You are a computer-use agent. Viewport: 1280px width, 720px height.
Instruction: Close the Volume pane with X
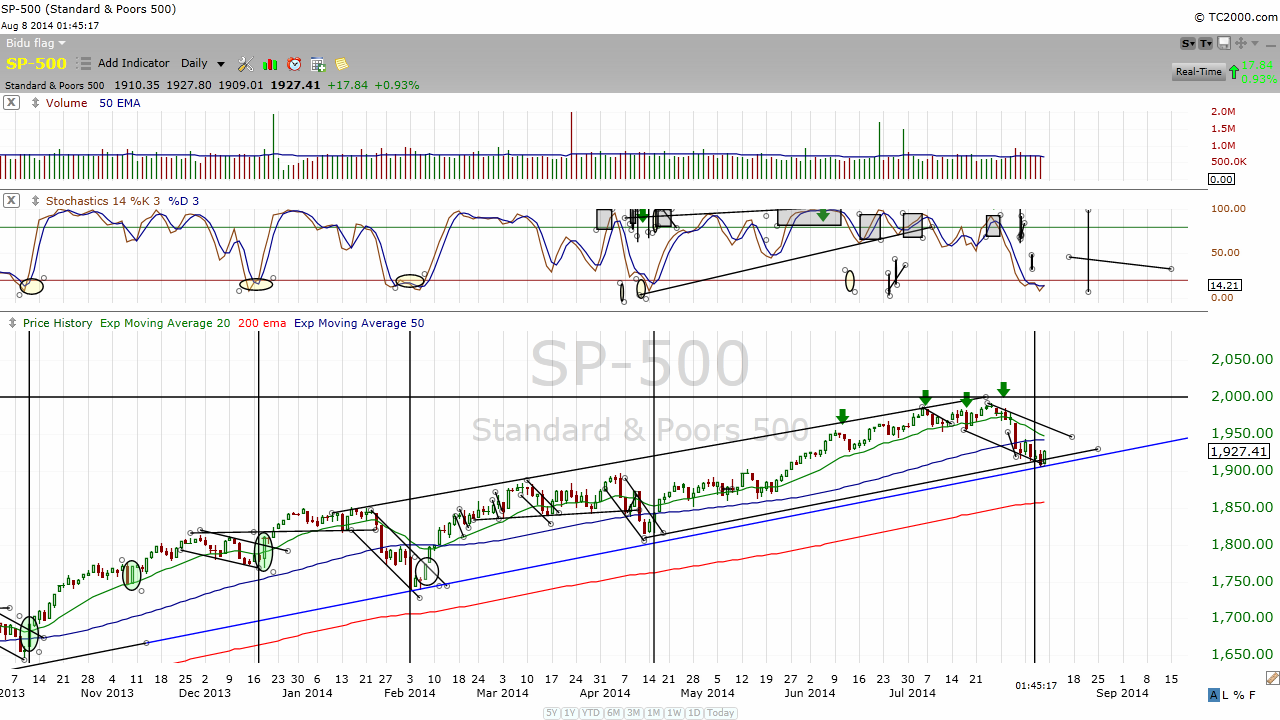pyautogui.click(x=11, y=103)
